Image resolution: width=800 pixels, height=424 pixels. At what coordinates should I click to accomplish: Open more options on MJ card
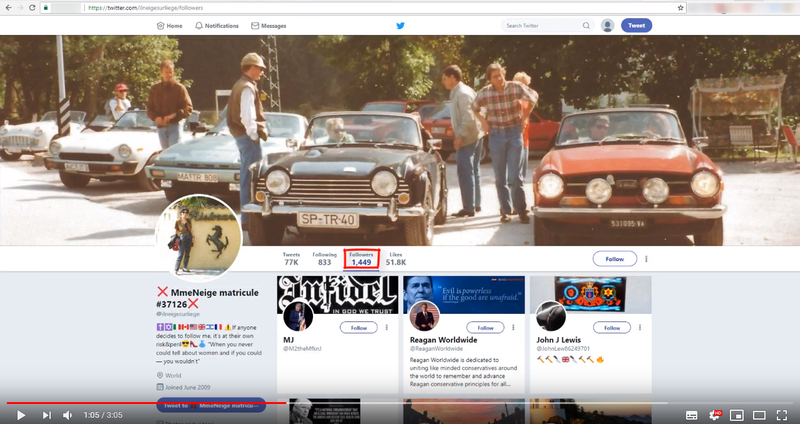point(387,328)
